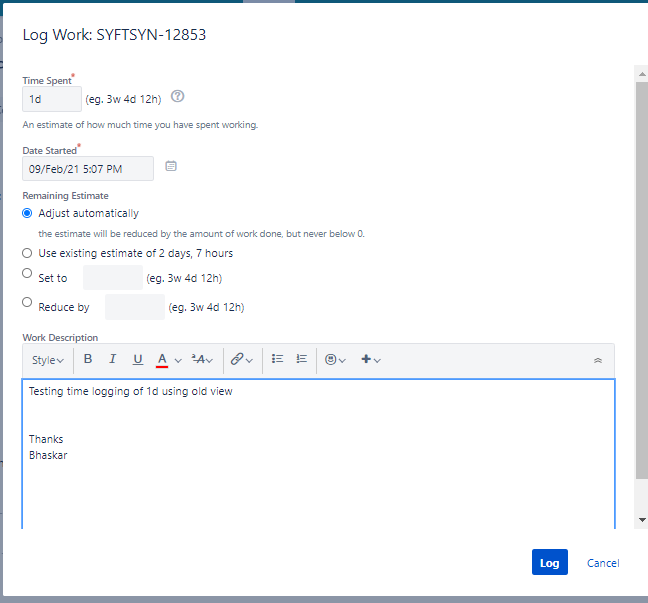Click the dialog scrollbar down arrow
Screen dimensions: 648x603
point(642,520)
